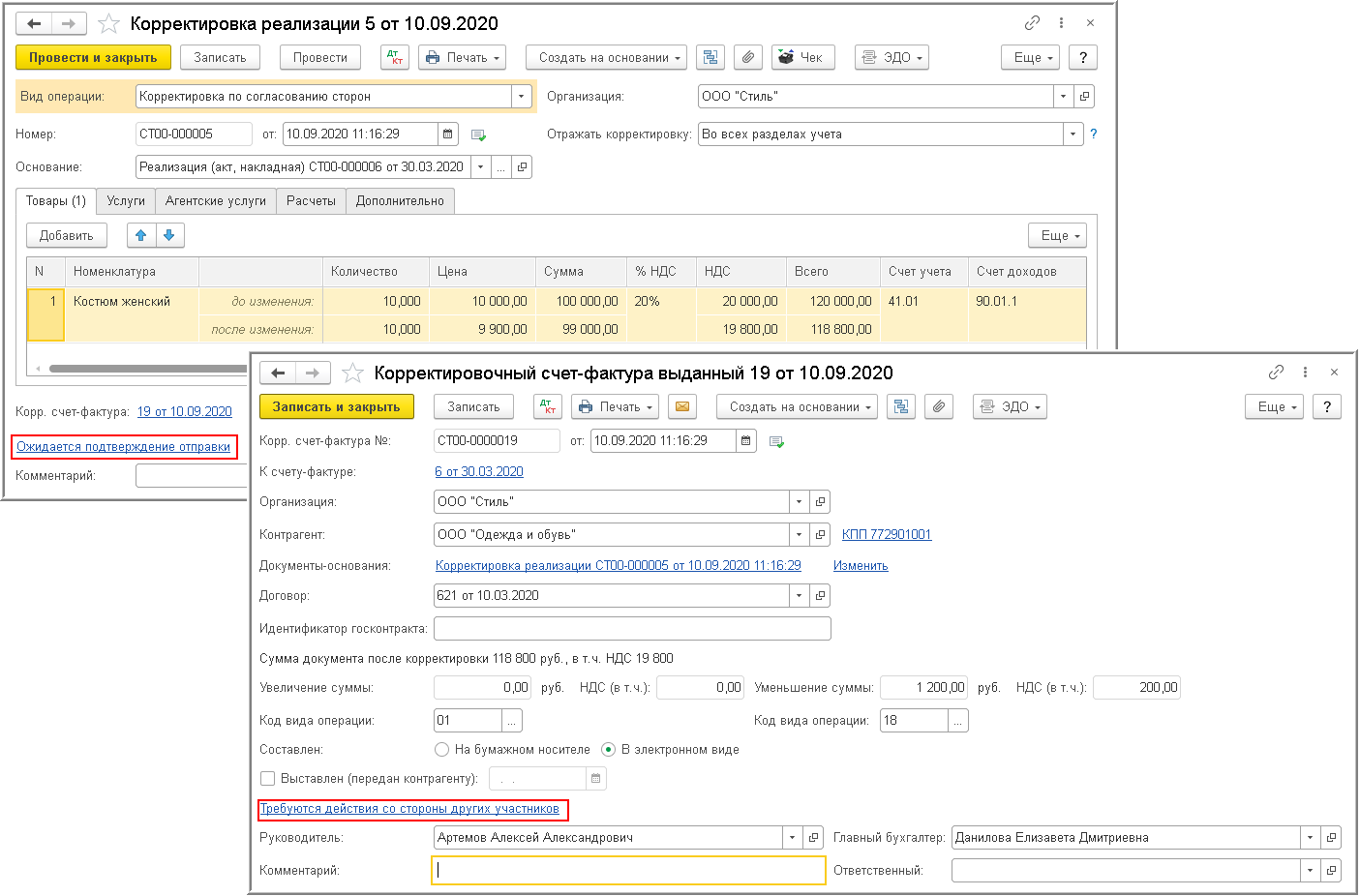Click the paperclip attachments icon in the top toolbar

[x=748, y=57]
